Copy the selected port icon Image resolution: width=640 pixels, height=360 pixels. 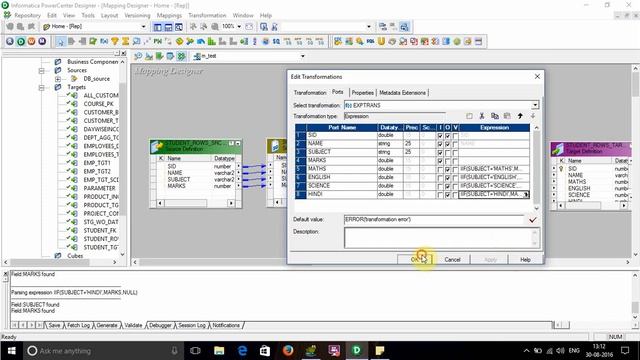coord(495,116)
